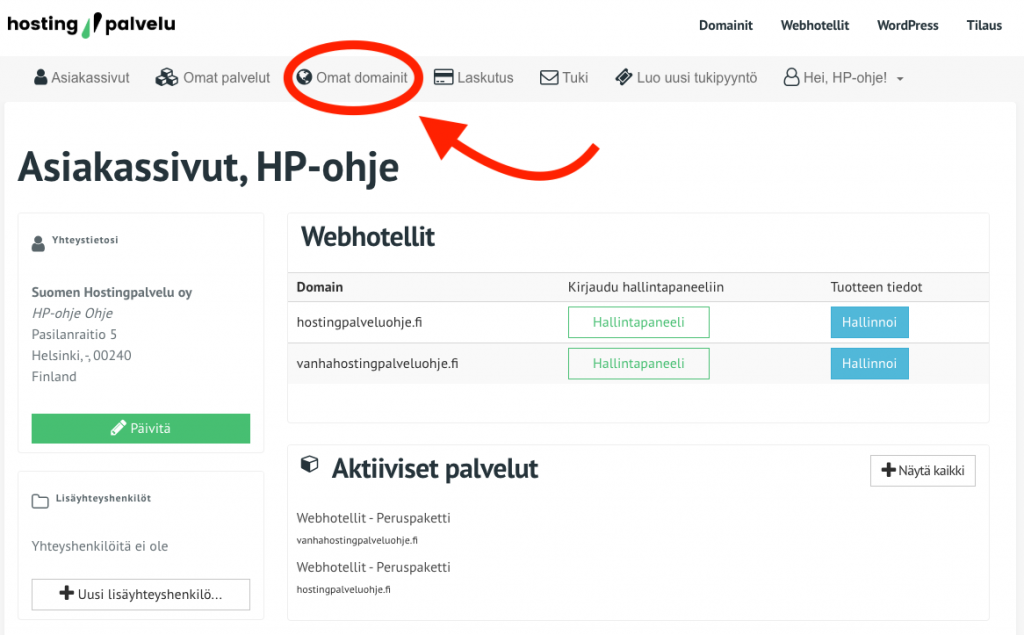Open the Tilaus page
This screenshot has width=1024, height=635.
coord(984,25)
